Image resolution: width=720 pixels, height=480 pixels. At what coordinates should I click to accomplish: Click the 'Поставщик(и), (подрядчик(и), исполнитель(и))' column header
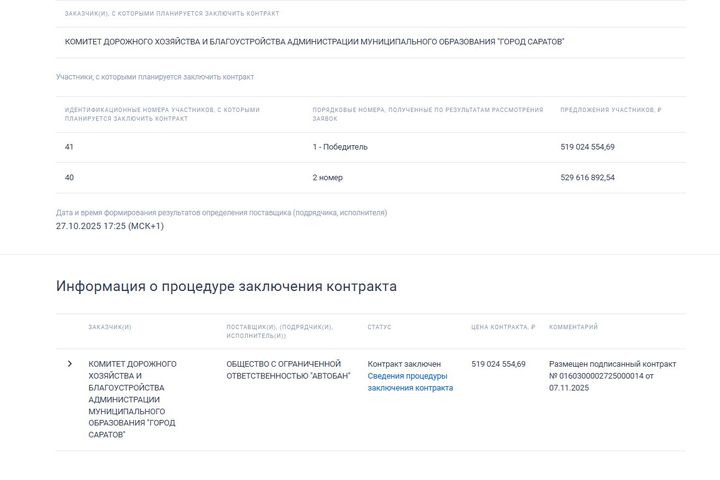279,331
